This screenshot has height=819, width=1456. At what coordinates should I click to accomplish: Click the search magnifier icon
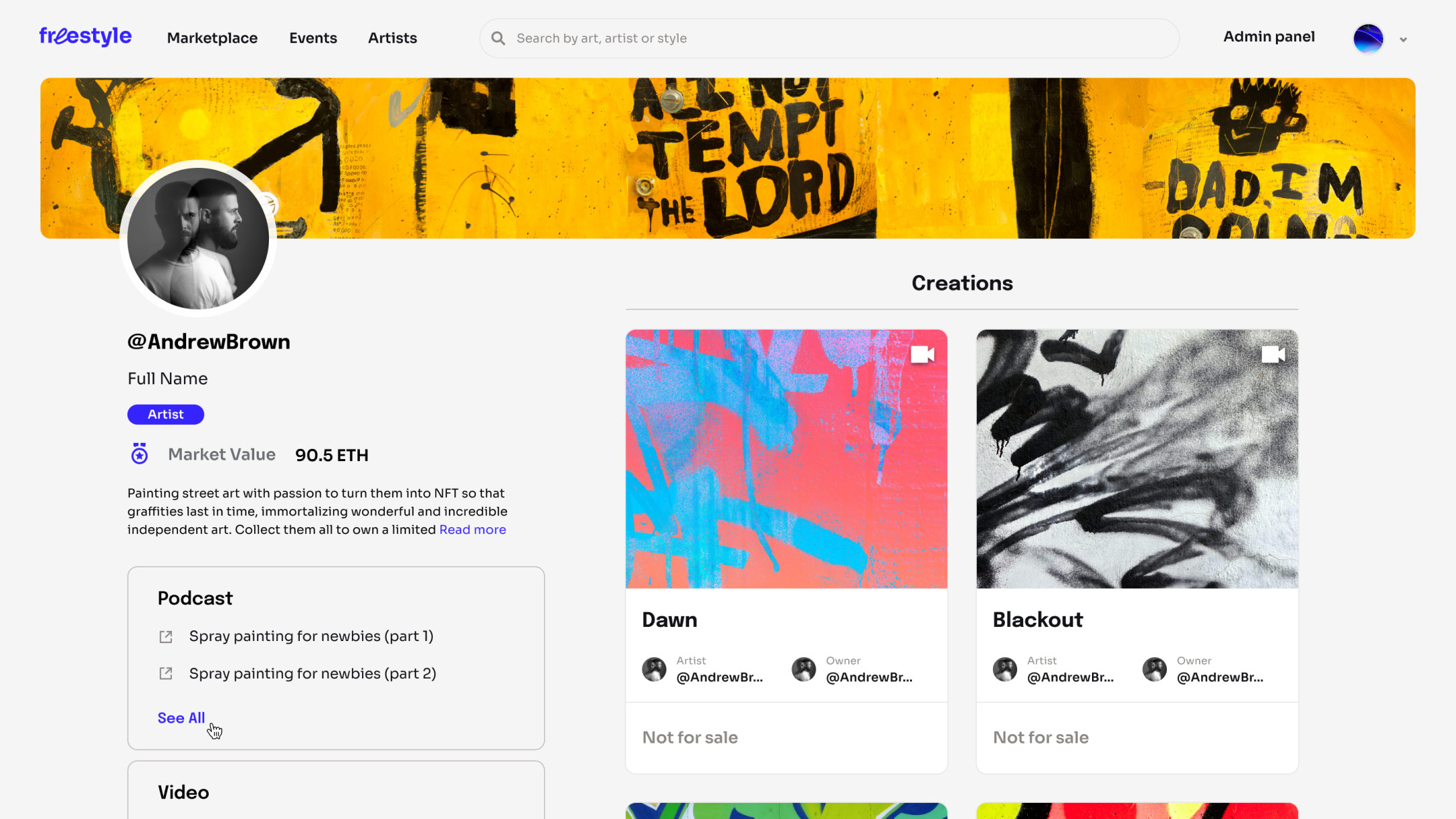(x=498, y=38)
